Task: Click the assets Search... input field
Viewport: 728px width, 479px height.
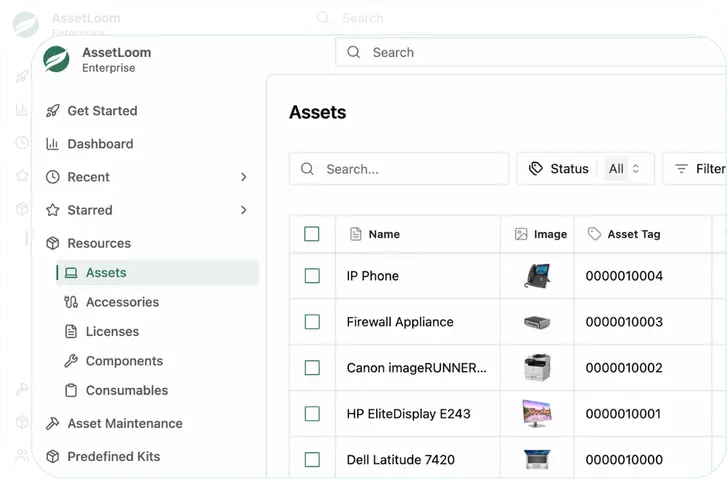Action: click(x=410, y=169)
